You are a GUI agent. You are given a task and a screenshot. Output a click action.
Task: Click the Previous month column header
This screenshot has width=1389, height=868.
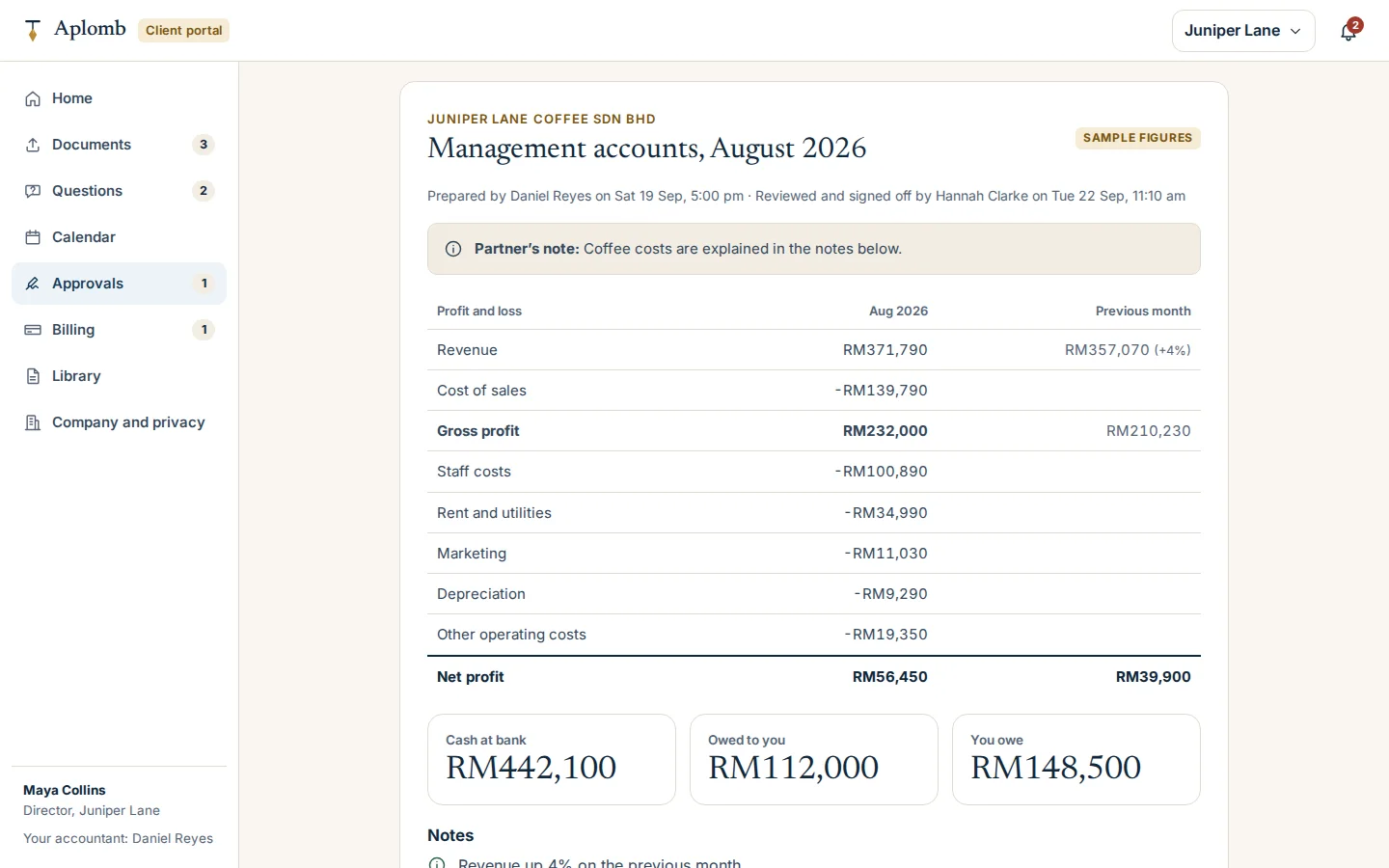click(1143, 311)
